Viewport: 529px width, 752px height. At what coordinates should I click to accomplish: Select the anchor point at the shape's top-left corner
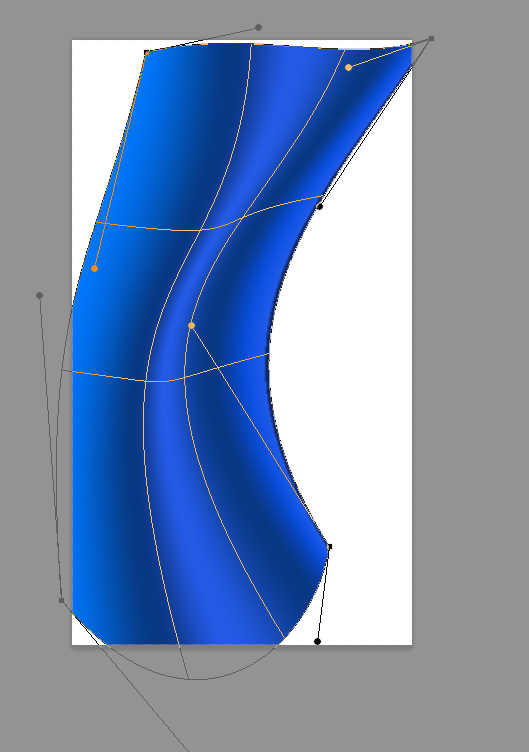(147, 52)
